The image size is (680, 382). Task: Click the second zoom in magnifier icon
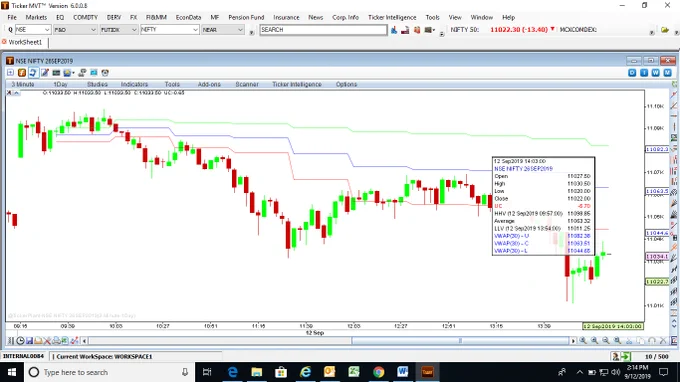595,341
